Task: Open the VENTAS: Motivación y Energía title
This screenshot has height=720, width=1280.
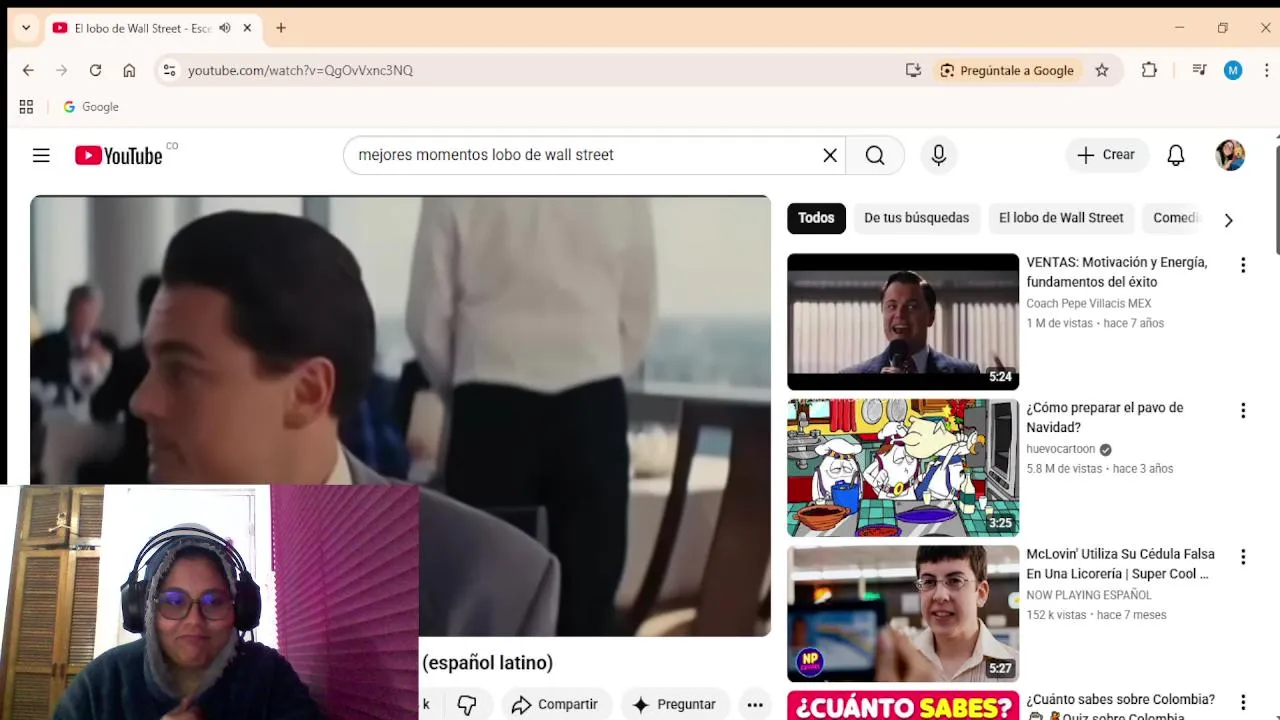Action: [1116, 272]
